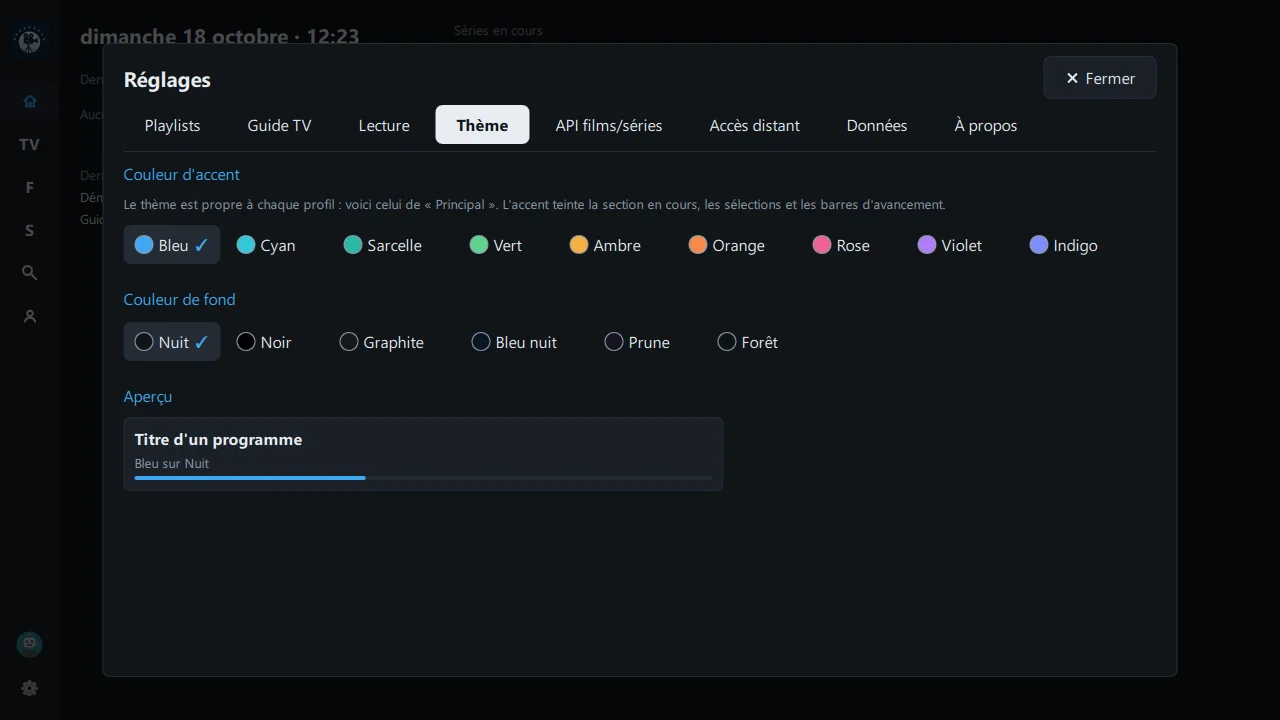Image resolution: width=1280 pixels, height=720 pixels.
Task: Open the F (films) sidebar section
Action: tap(29, 187)
